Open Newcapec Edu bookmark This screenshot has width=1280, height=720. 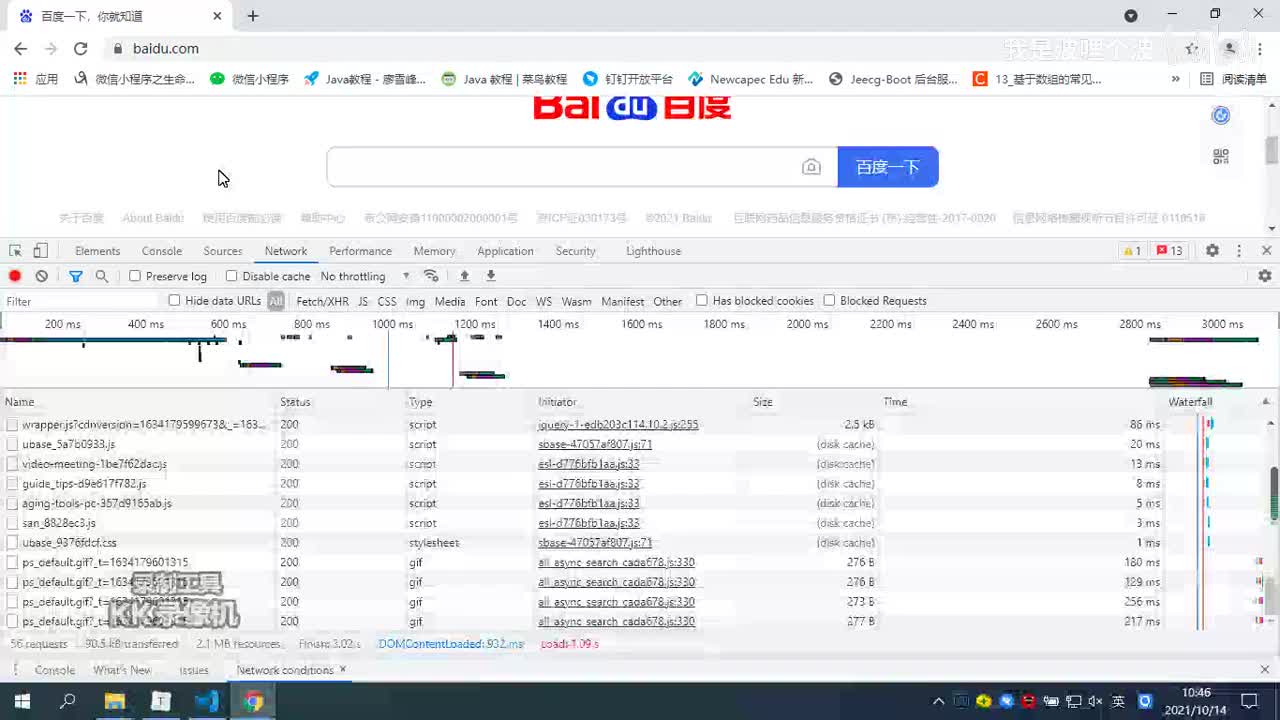pyautogui.click(x=750, y=79)
